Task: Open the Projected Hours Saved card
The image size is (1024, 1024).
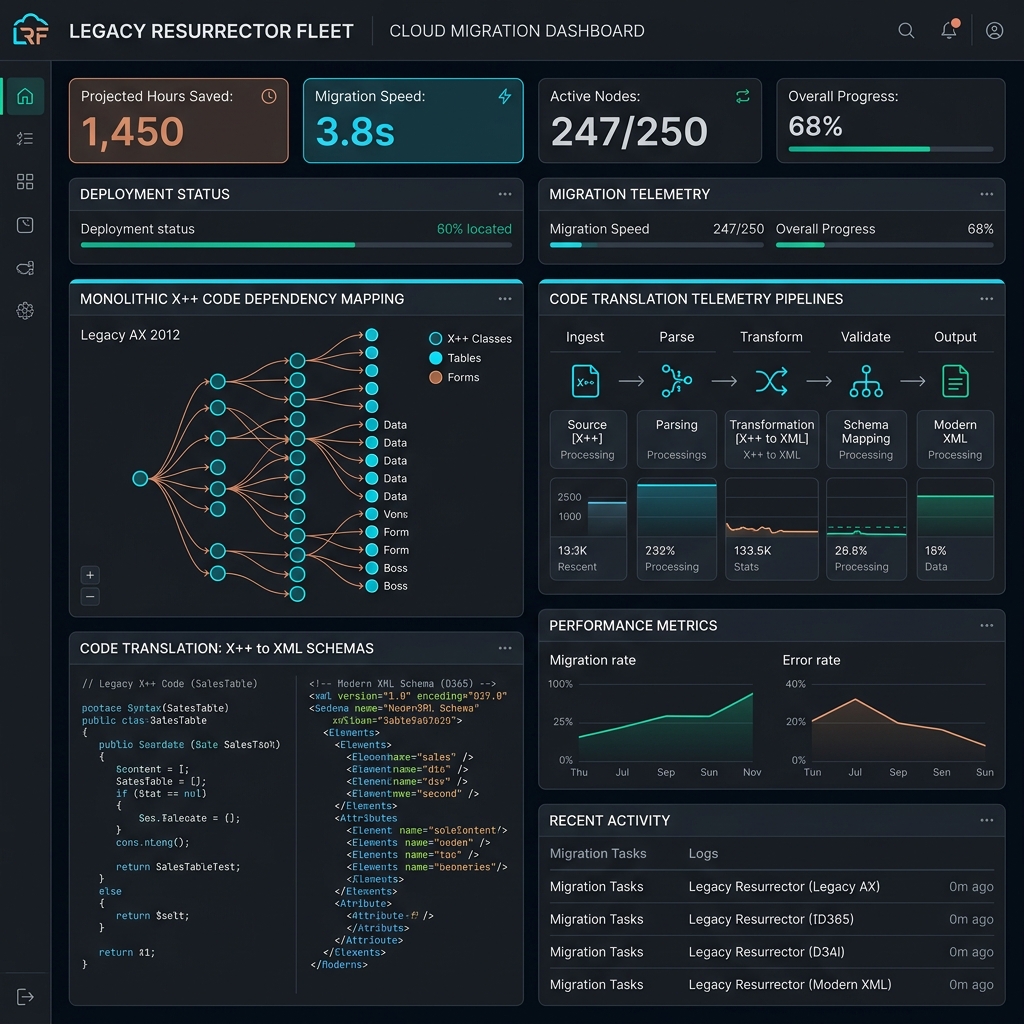Action: pos(178,120)
